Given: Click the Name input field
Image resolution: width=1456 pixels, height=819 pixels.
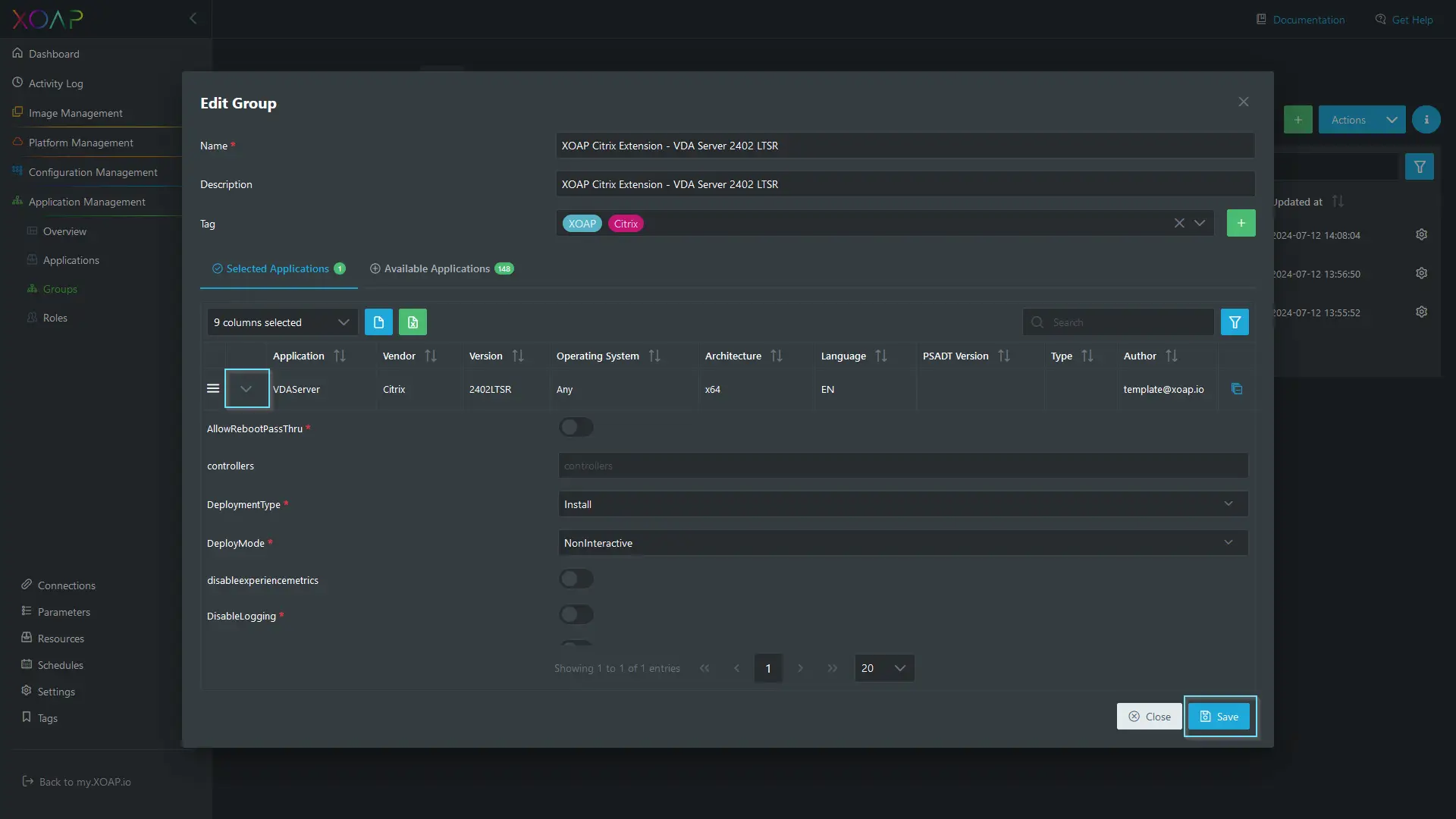Looking at the screenshot, I should tap(905, 146).
